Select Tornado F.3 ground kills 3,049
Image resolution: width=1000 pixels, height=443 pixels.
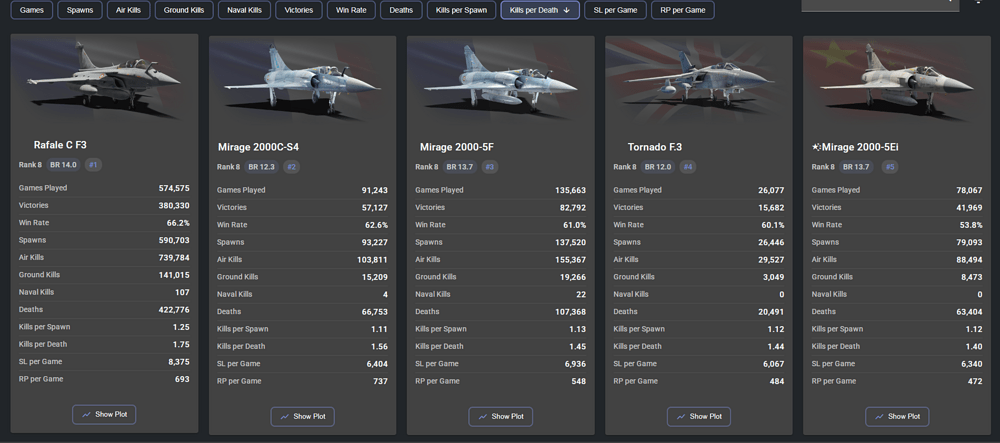[x=774, y=277]
